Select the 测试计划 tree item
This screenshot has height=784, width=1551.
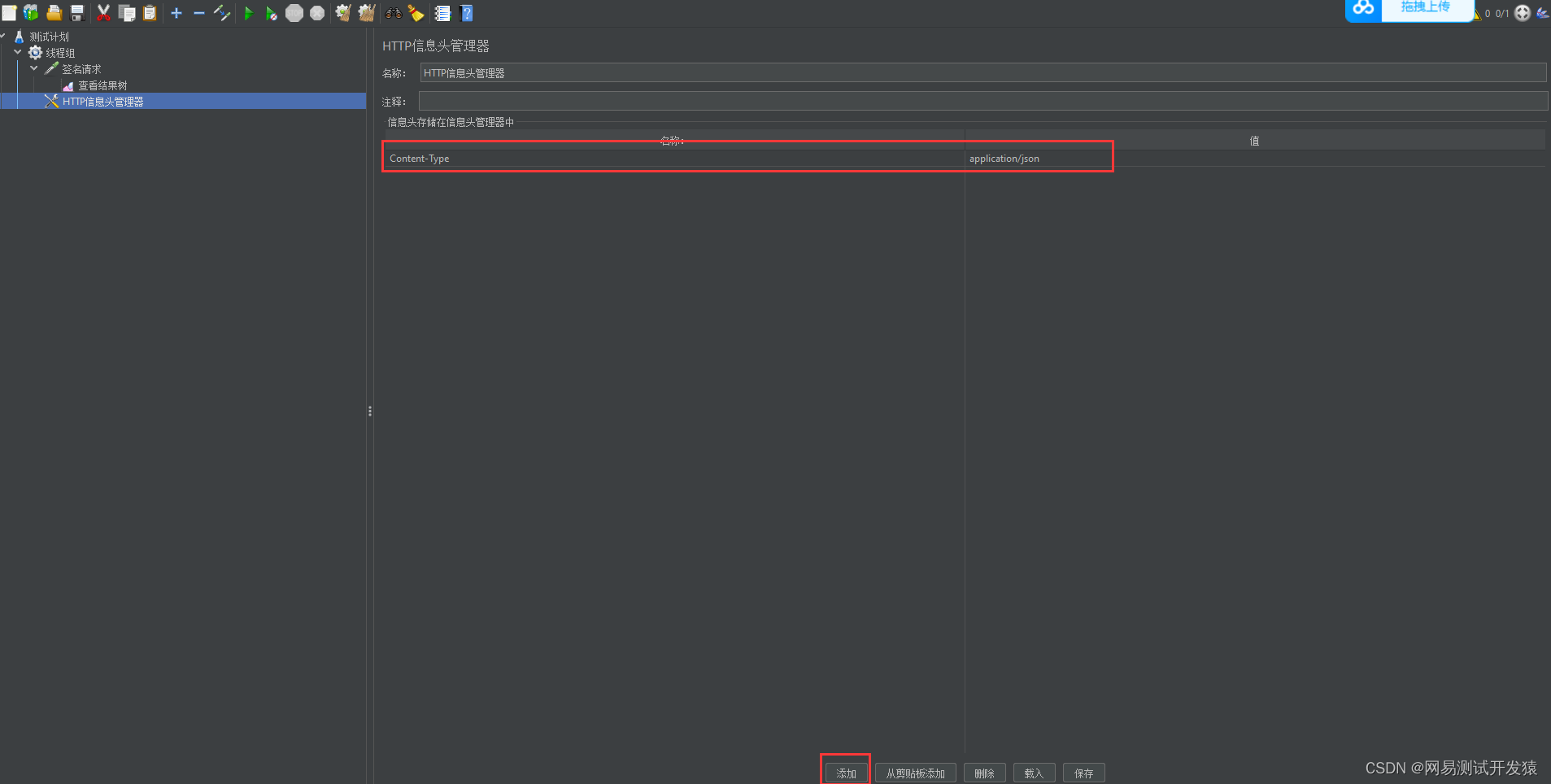(49, 37)
